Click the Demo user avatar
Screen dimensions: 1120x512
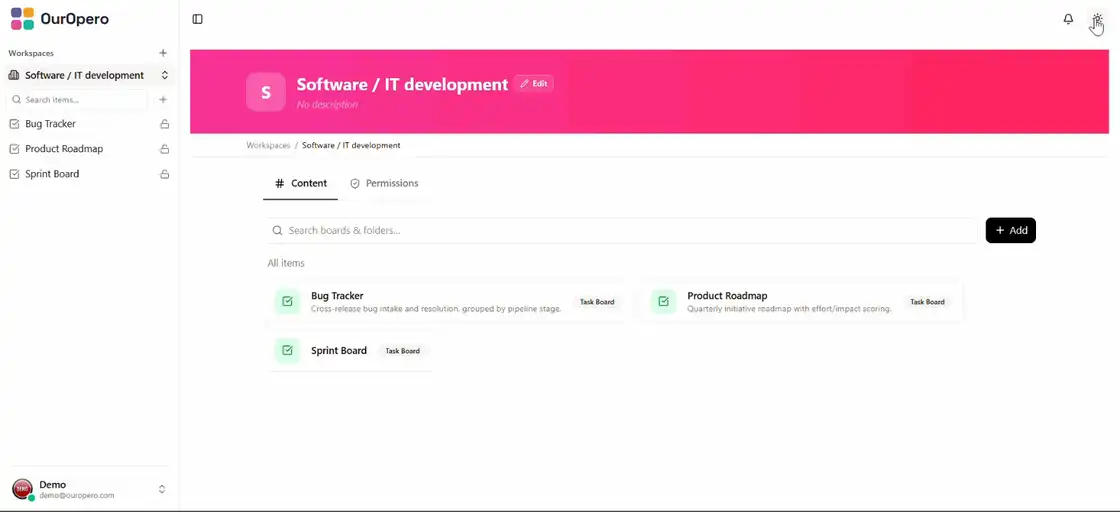[x=22, y=489]
